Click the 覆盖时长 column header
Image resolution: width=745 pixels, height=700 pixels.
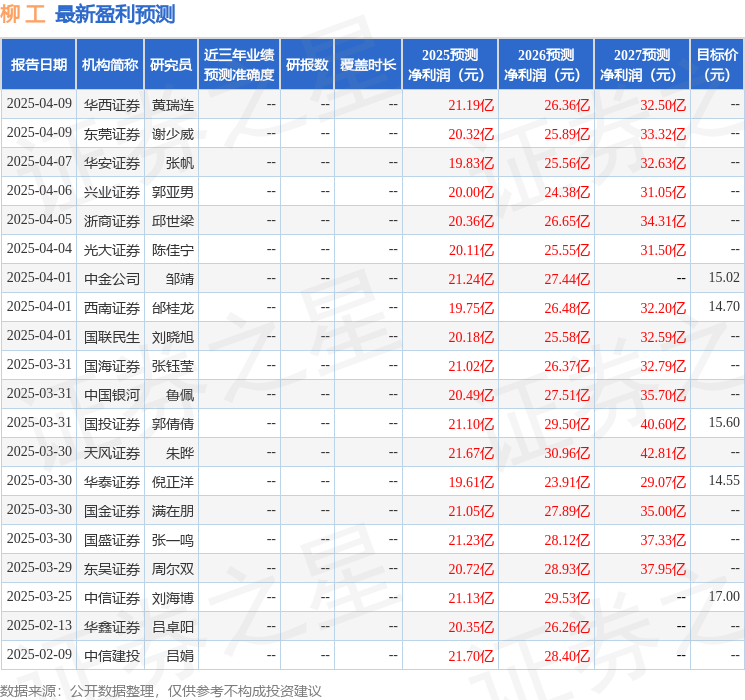[368, 65]
